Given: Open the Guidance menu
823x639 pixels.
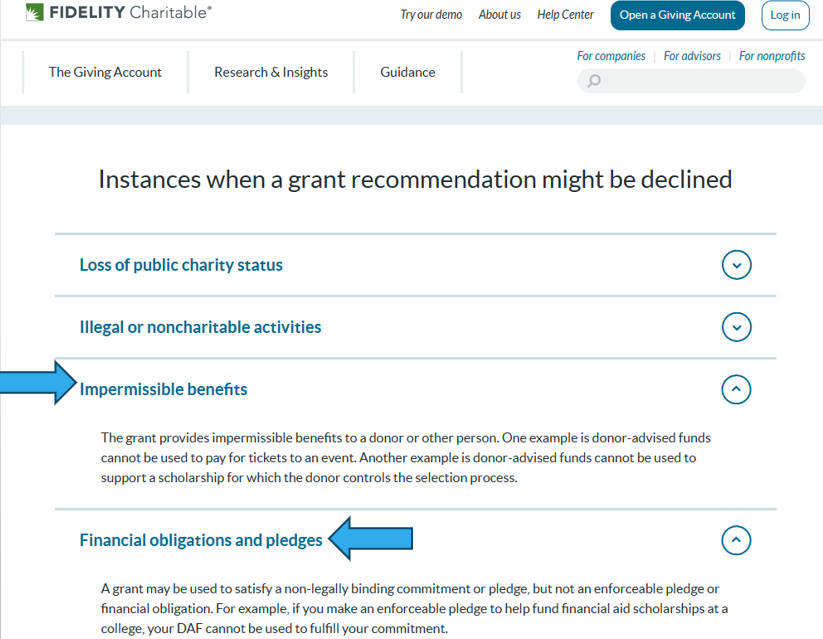Looking at the screenshot, I should click(x=408, y=72).
